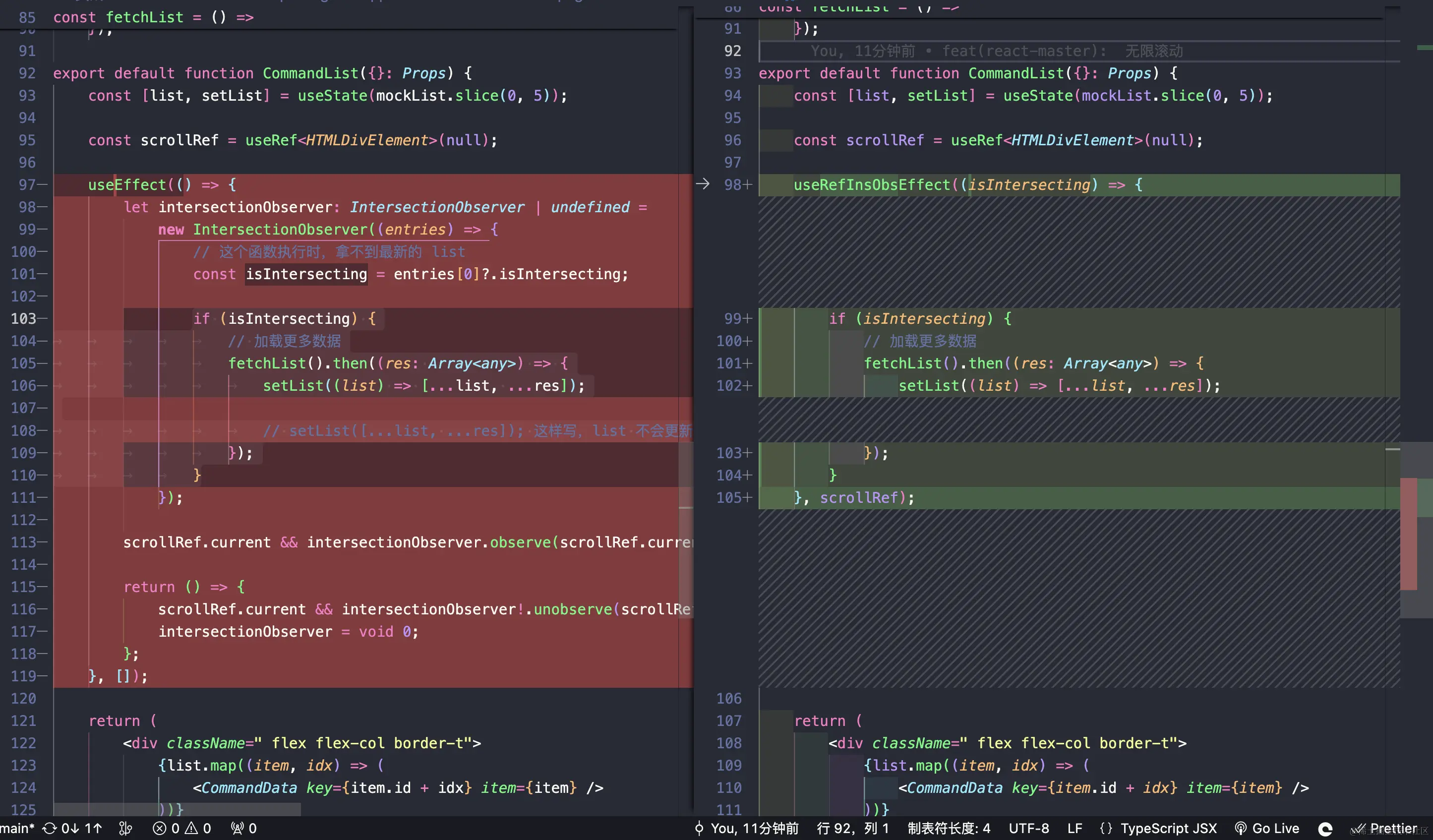Click 'useState' on right pane line 94
The width and height of the screenshot is (1433, 840).
(x=1038, y=96)
